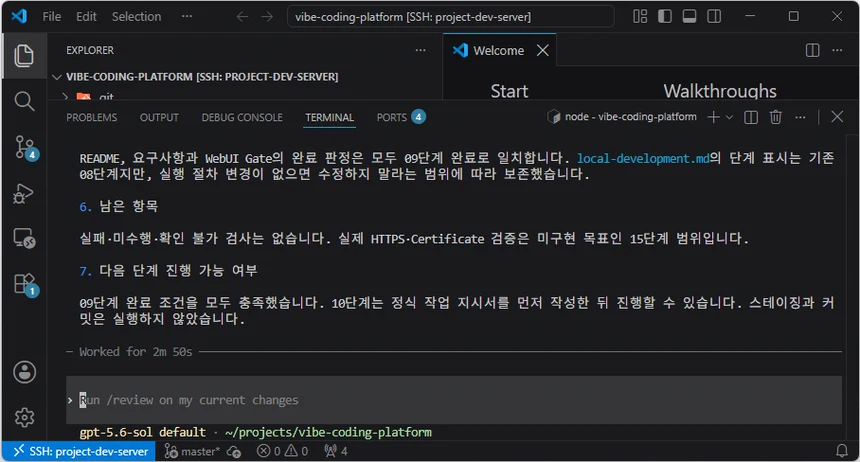
Task: Show forwarded ports count 4 in status bar
Action: (336, 452)
